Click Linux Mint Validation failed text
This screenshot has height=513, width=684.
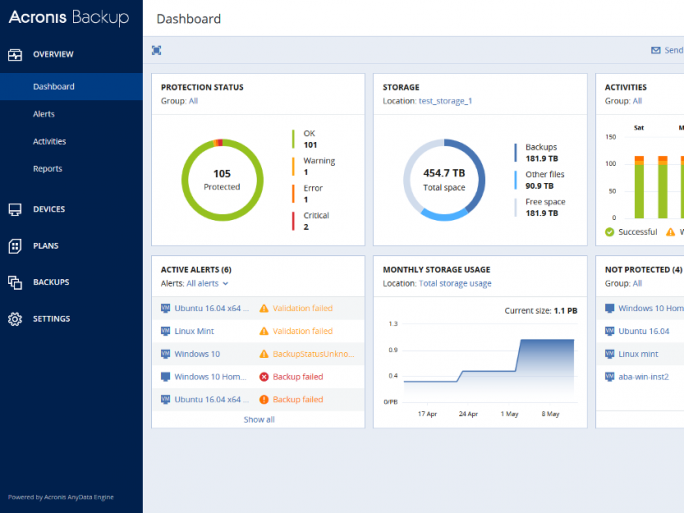tap(303, 331)
